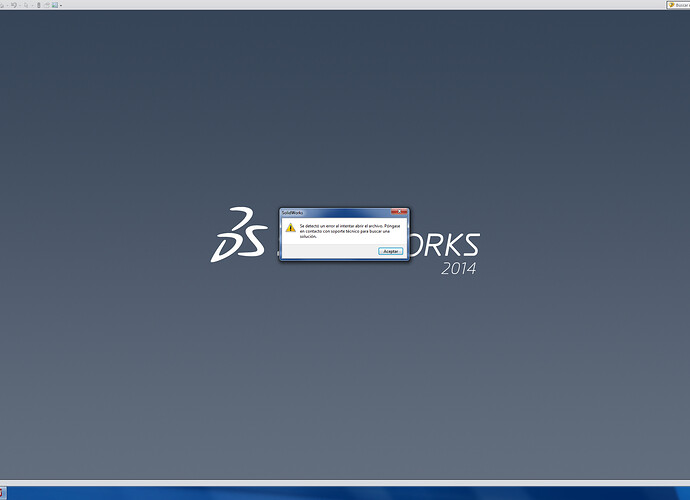Viewport: 690px width, 500px height.
Task: Click the yellow warning triangle icon
Action: [x=290, y=228]
